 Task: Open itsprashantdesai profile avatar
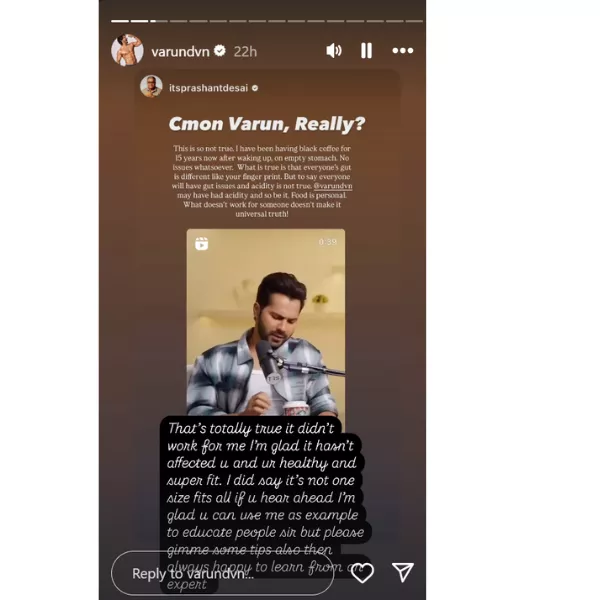(151, 86)
